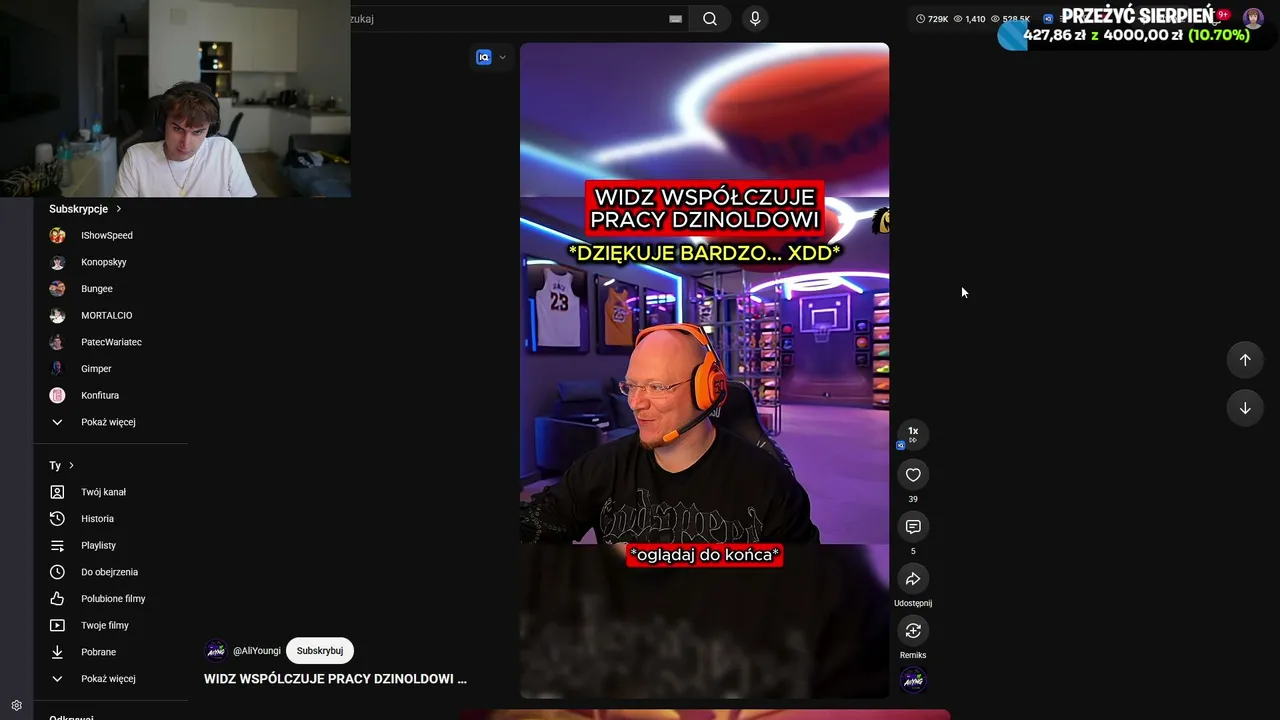Click the magnifier search button
This screenshot has height=720, width=1280.
710,19
